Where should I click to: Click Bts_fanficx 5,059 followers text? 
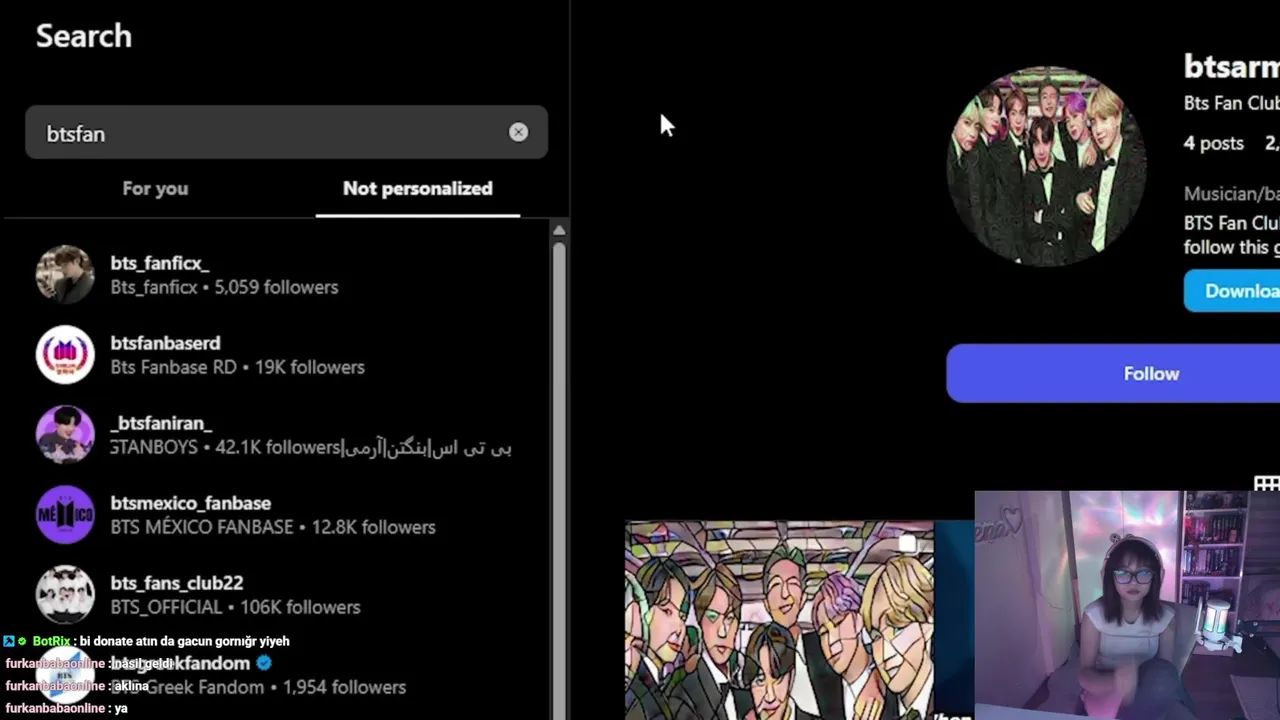pyautogui.click(x=224, y=287)
